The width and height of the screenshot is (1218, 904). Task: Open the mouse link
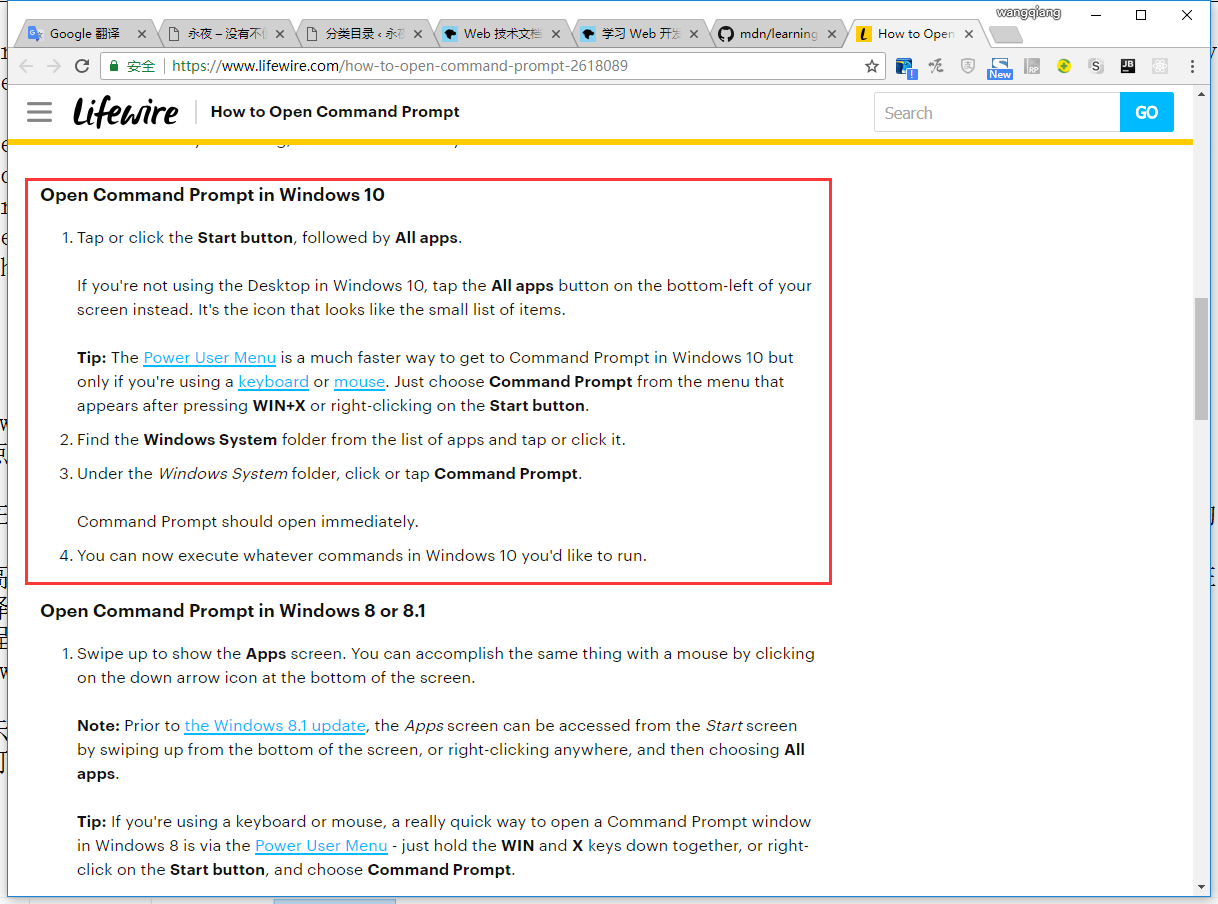click(359, 382)
